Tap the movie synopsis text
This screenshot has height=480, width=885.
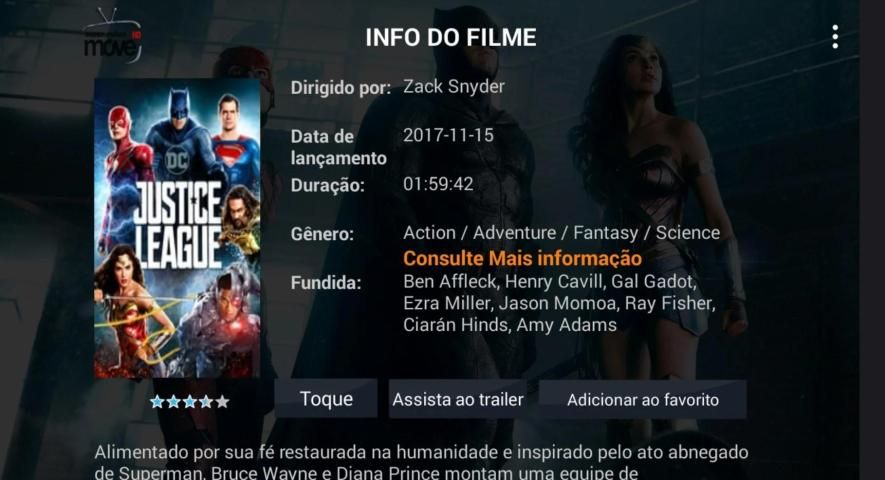pyautogui.click(x=422, y=462)
